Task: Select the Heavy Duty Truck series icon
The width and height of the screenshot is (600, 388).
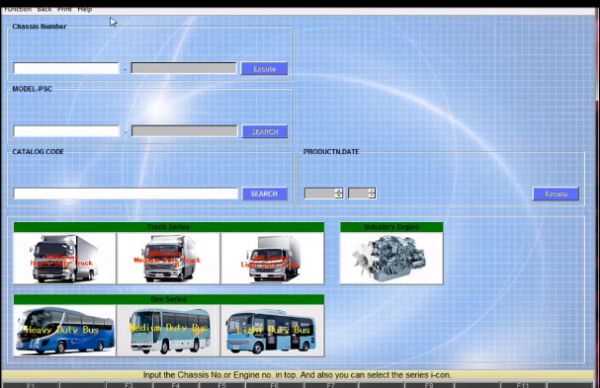Action: [x=65, y=258]
